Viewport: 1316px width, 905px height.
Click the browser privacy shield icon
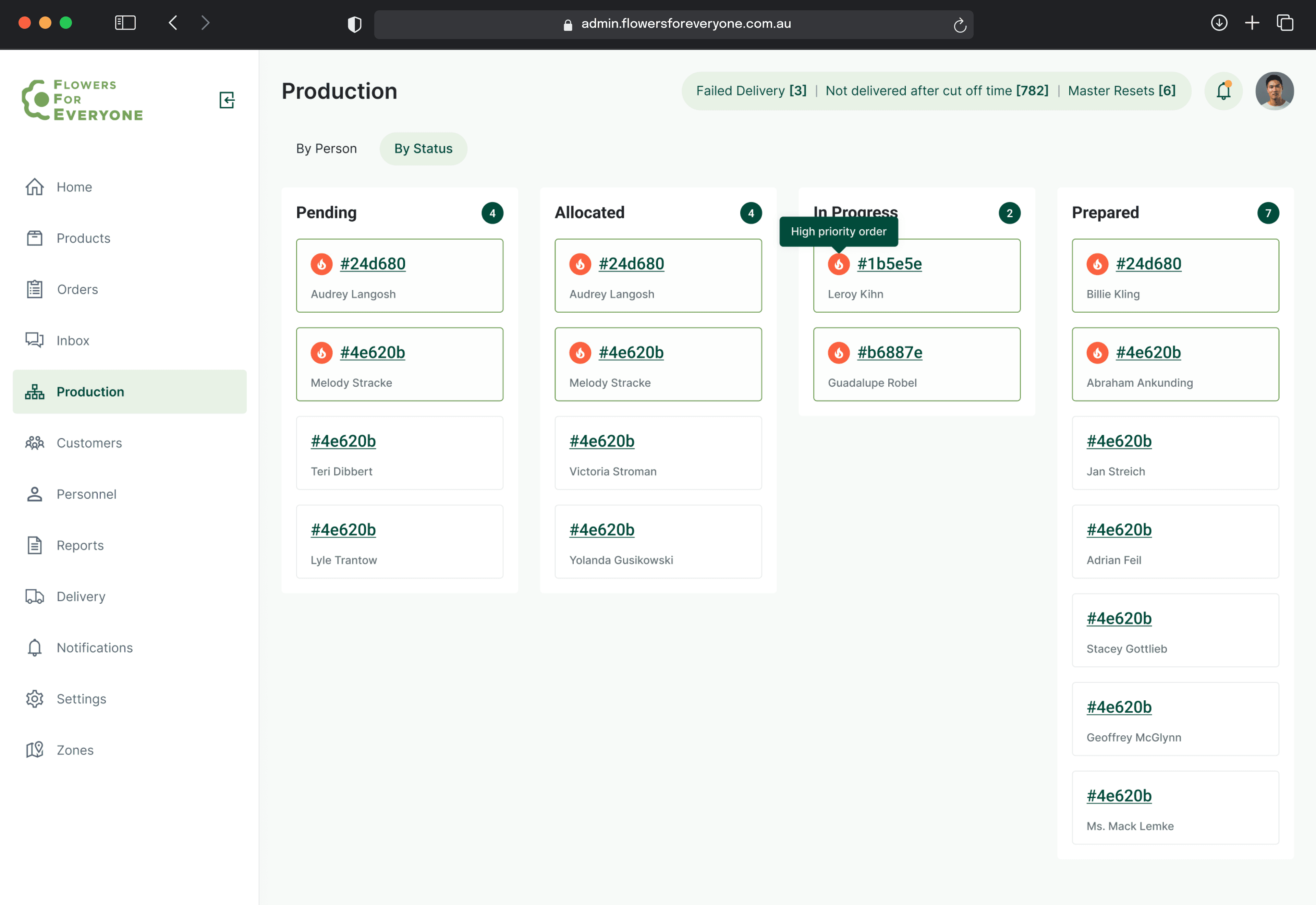coord(354,24)
